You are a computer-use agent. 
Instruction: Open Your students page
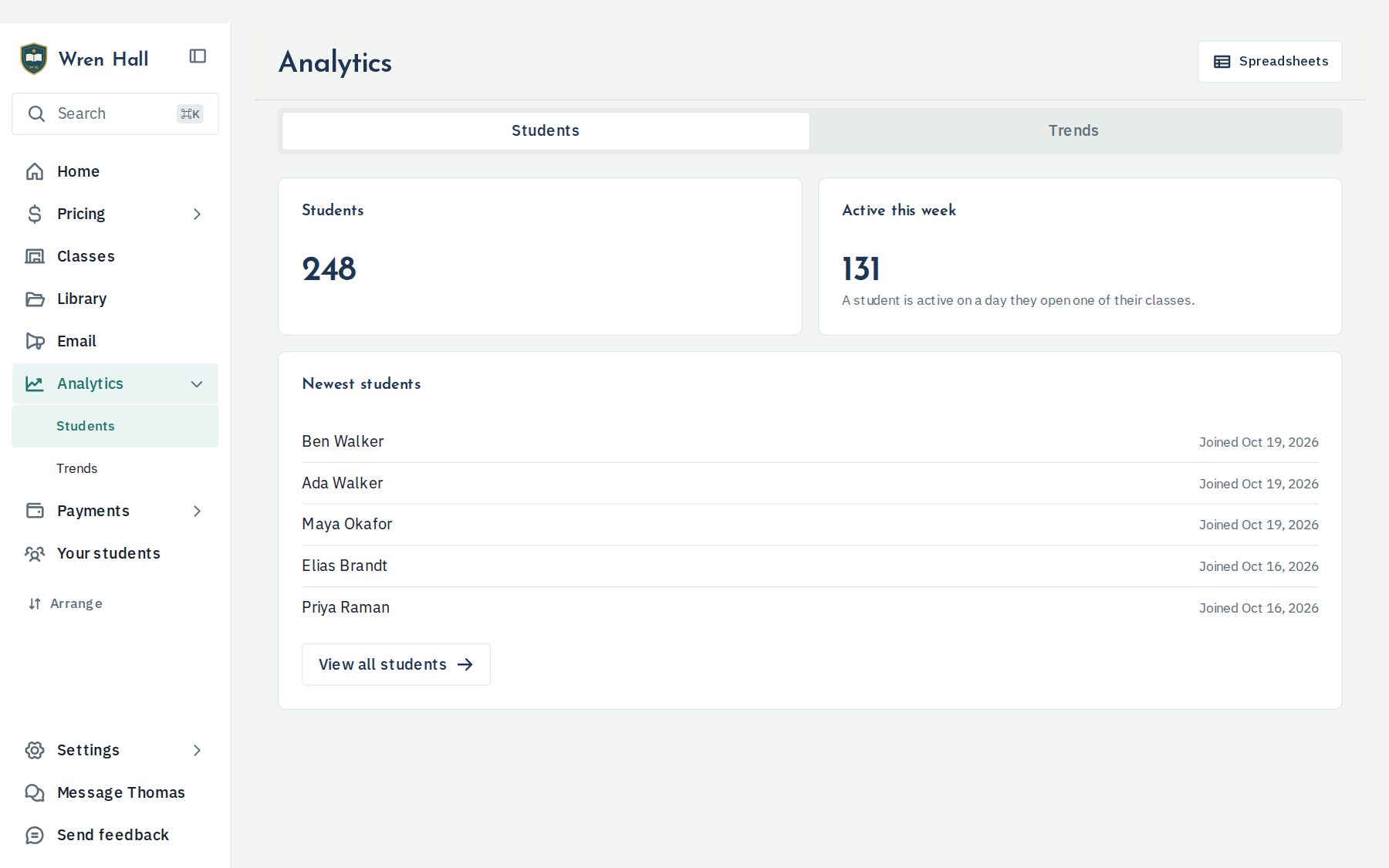115,553
